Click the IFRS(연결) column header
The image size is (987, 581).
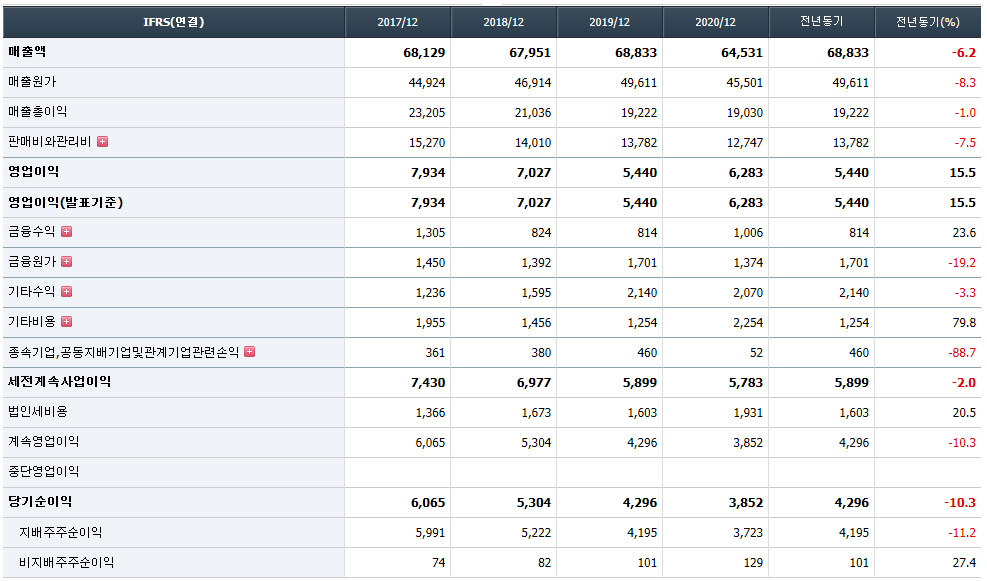[174, 22]
